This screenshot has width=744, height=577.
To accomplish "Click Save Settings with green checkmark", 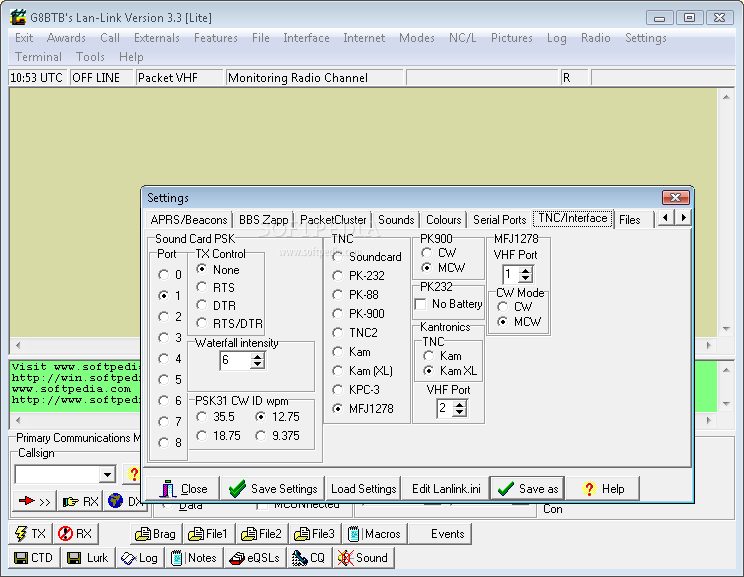I will click(273, 489).
